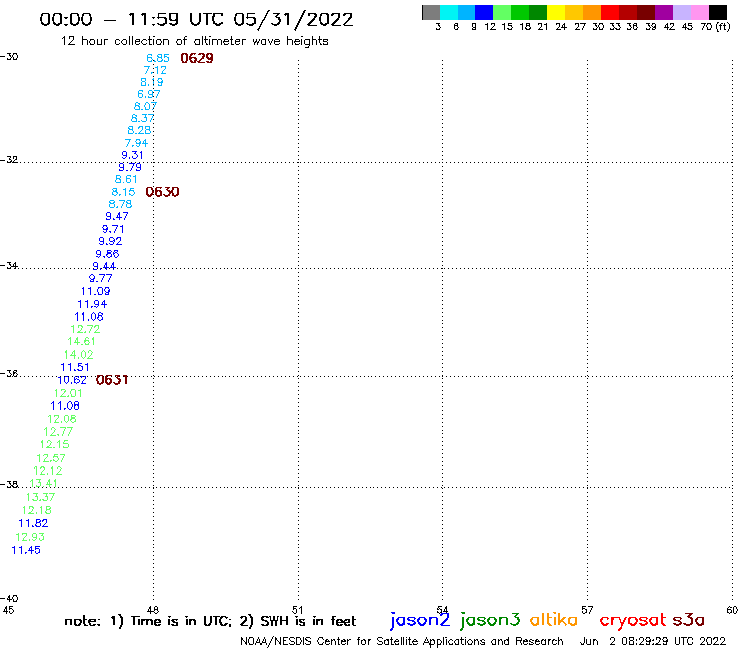Click the 'Time is in UTC' footnote
This screenshot has width=740, height=650.
[x=181, y=621]
